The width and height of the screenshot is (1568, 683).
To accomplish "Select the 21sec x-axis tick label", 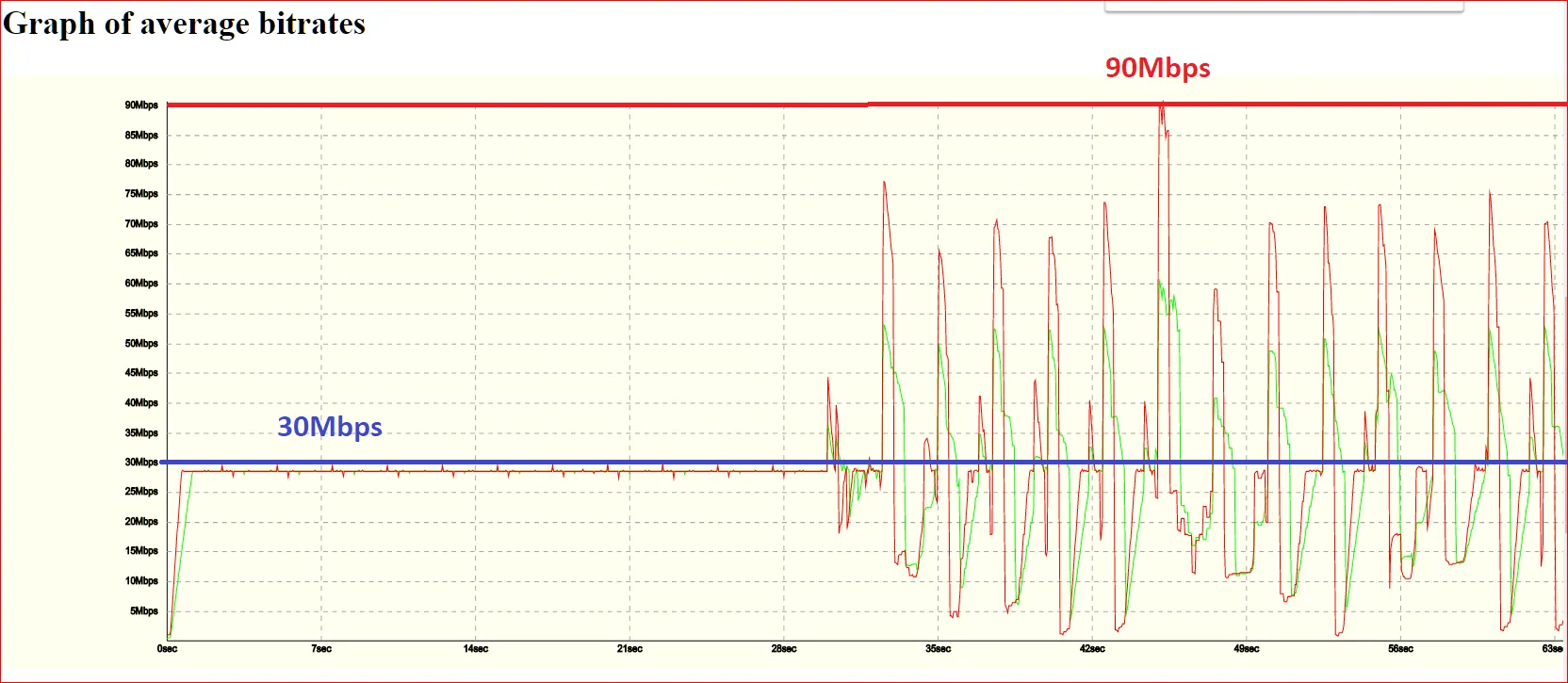I will point(629,649).
